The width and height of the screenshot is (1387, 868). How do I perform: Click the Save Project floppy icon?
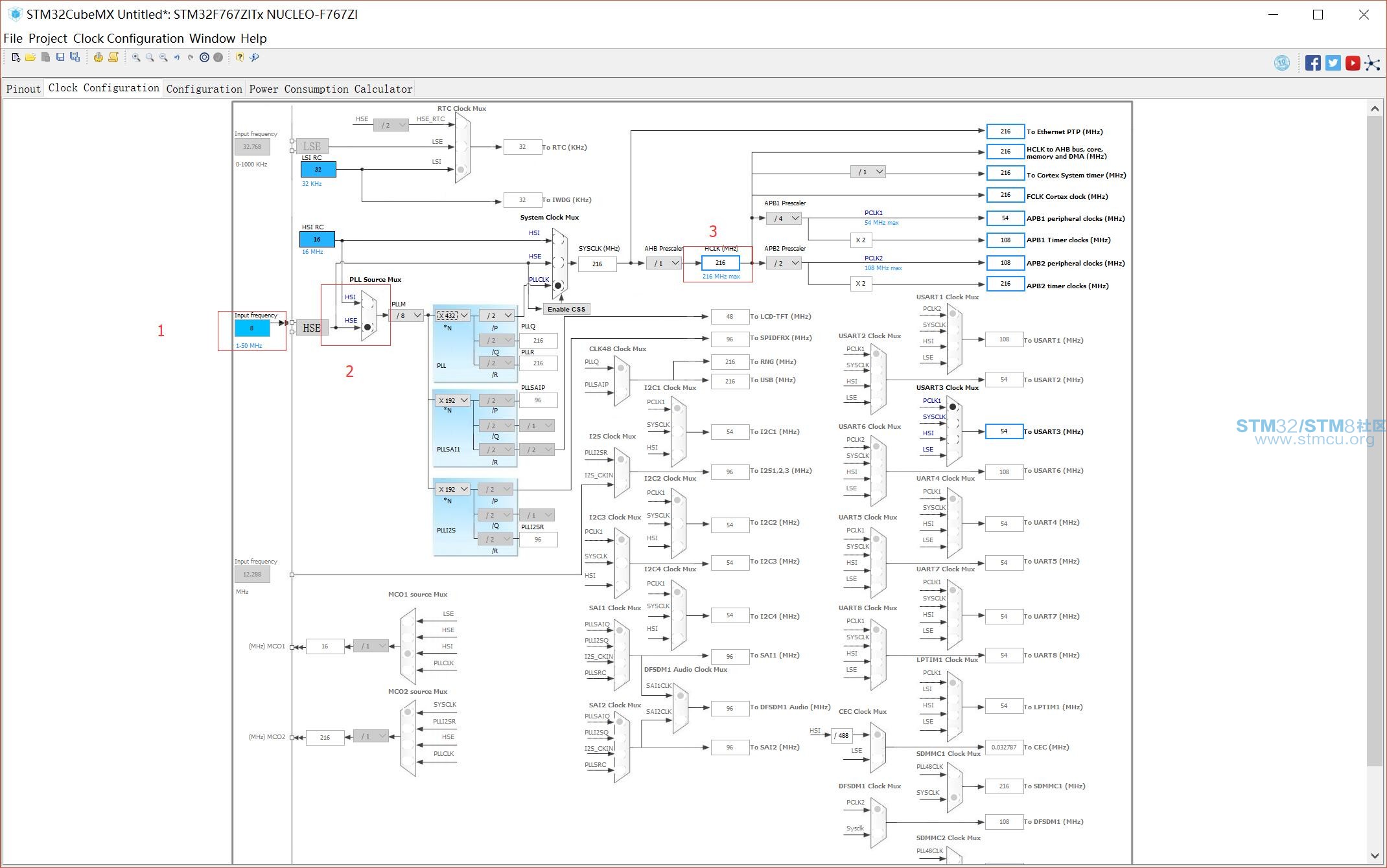[60, 58]
